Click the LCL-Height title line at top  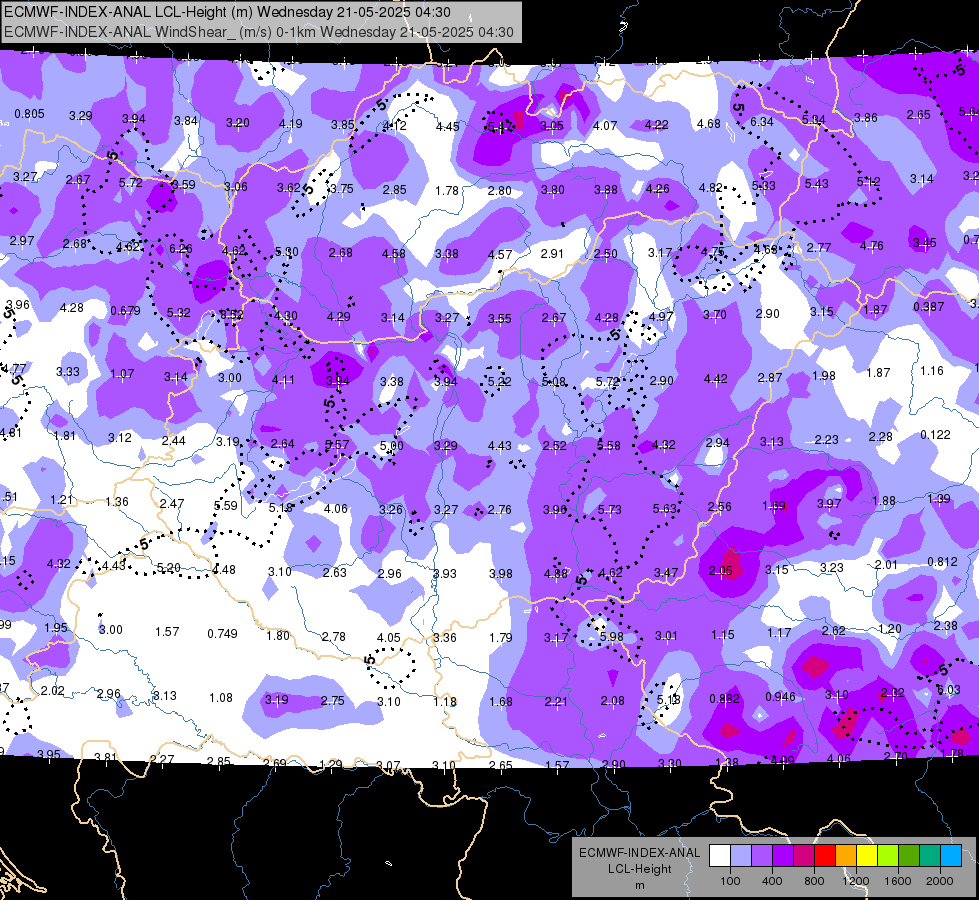point(227,12)
